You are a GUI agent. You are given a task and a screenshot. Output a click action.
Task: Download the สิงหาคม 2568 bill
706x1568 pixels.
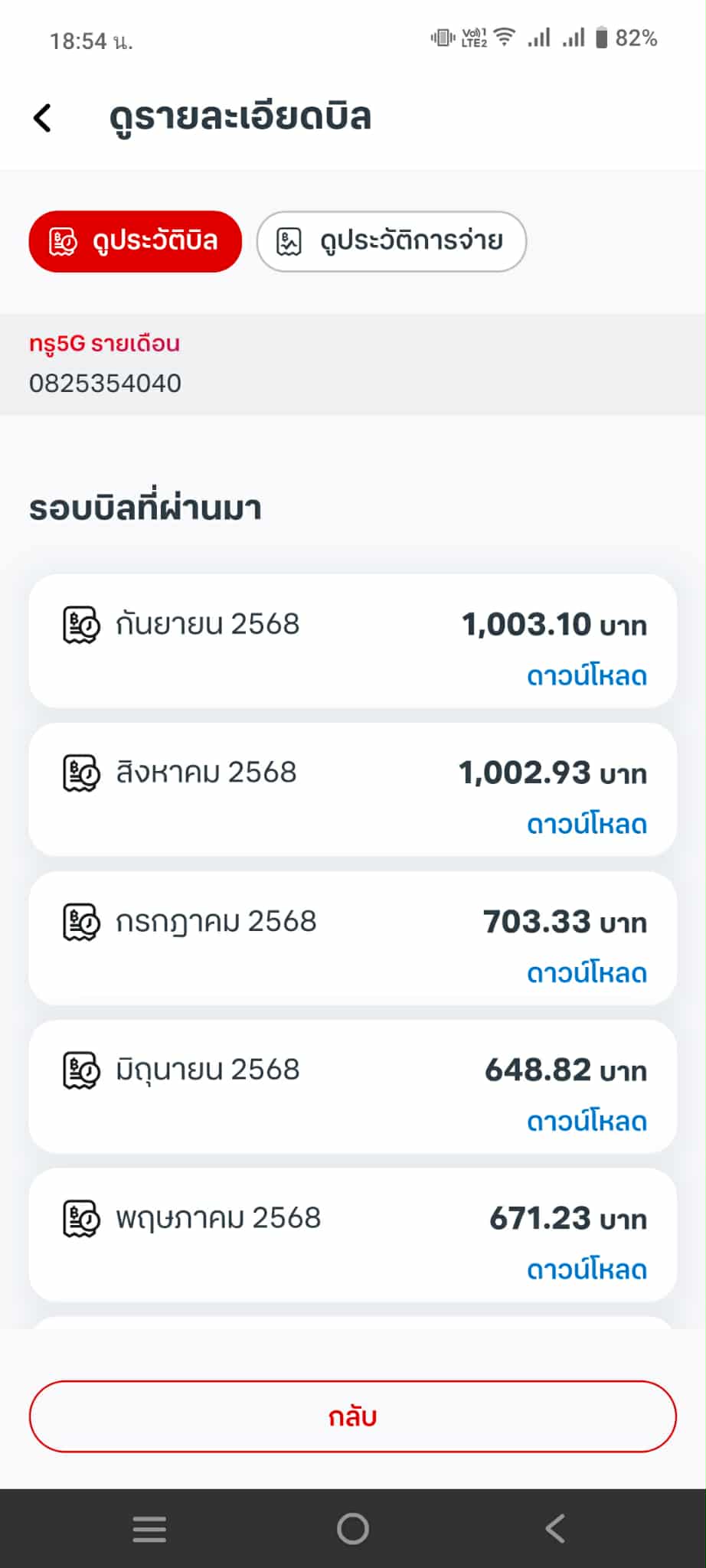click(x=587, y=825)
